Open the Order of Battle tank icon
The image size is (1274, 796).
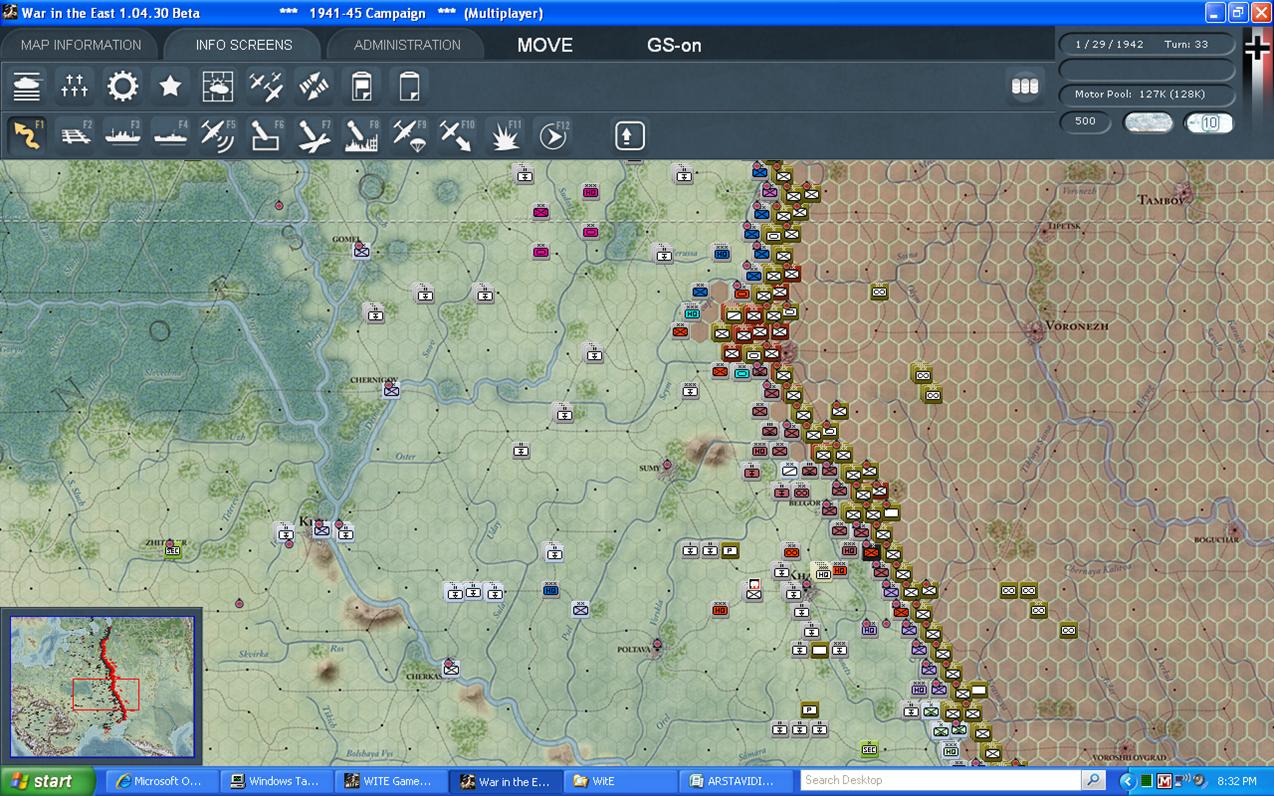[27, 86]
